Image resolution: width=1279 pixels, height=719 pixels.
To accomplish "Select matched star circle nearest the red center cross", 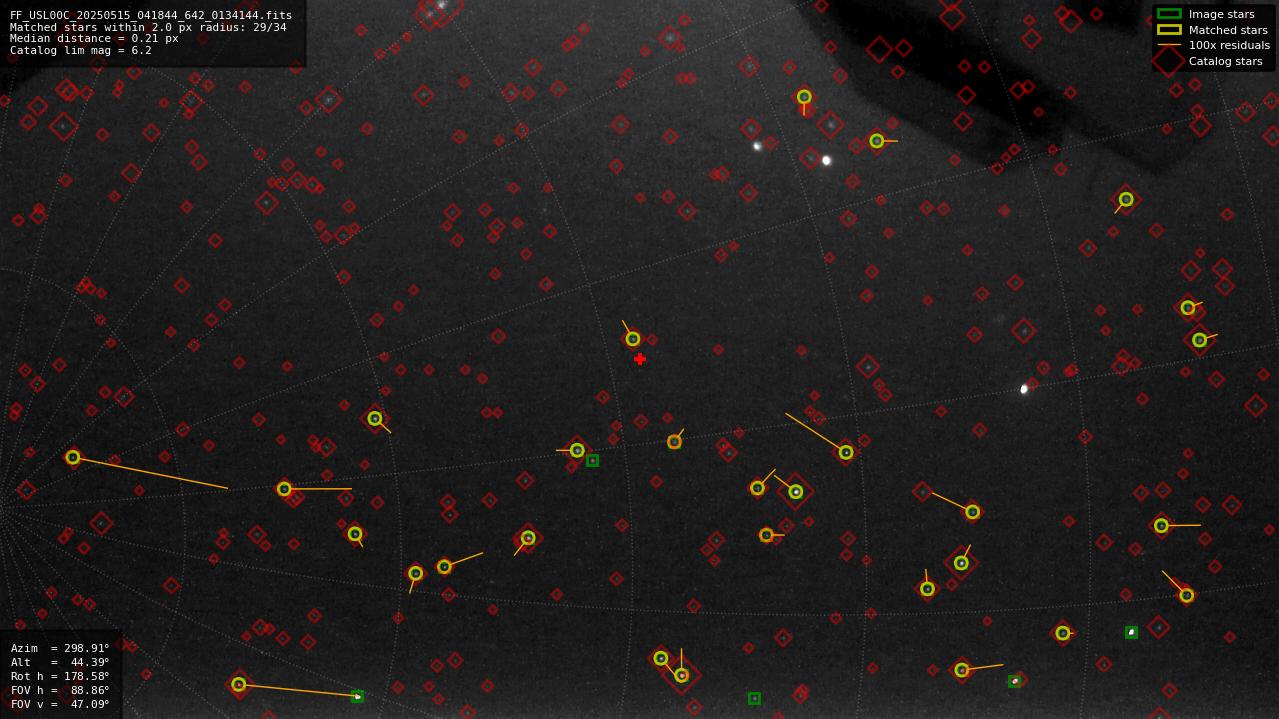I will pyautogui.click(x=633, y=339).
